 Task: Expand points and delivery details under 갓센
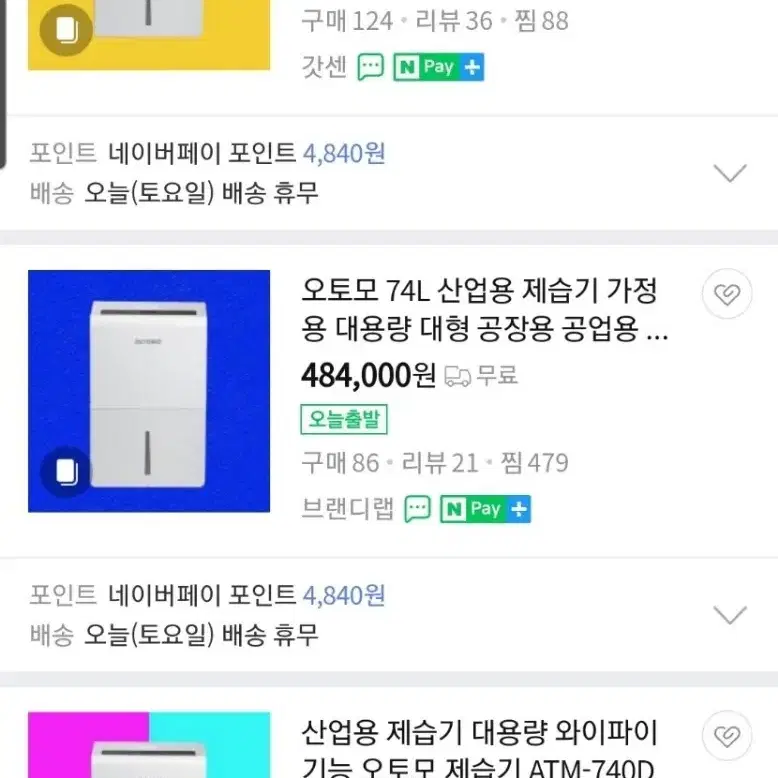click(x=729, y=173)
